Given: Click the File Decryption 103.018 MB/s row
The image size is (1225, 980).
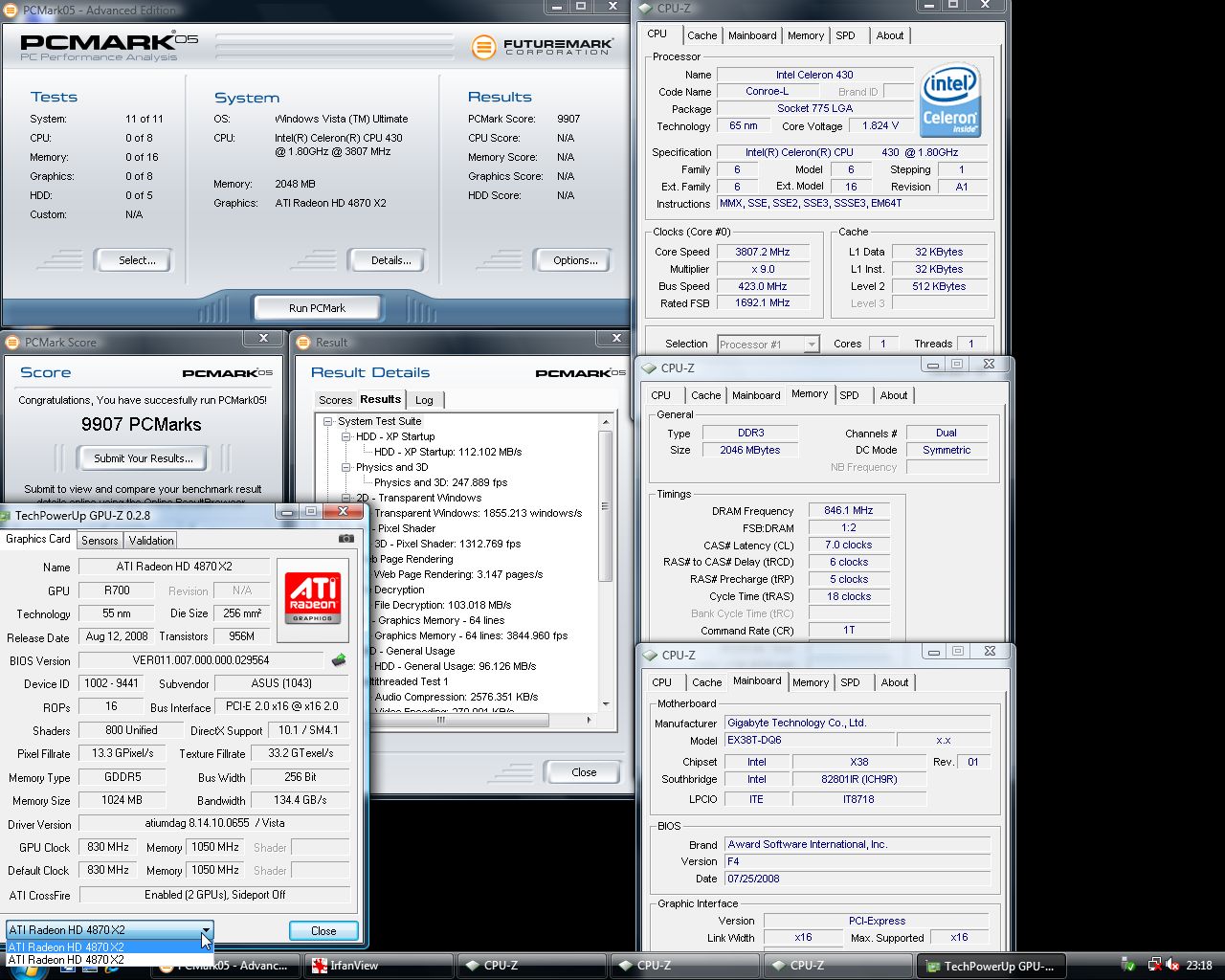Looking at the screenshot, I should pyautogui.click(x=442, y=605).
